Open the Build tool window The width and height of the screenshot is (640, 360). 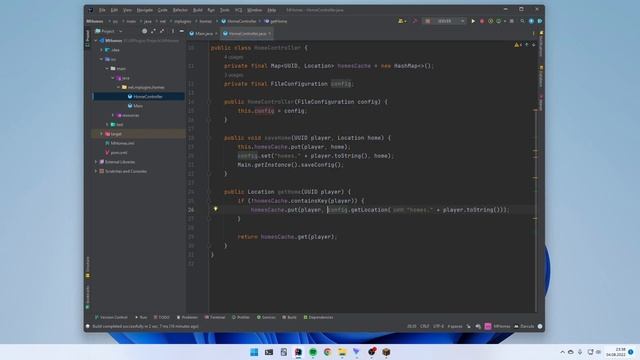(289, 317)
